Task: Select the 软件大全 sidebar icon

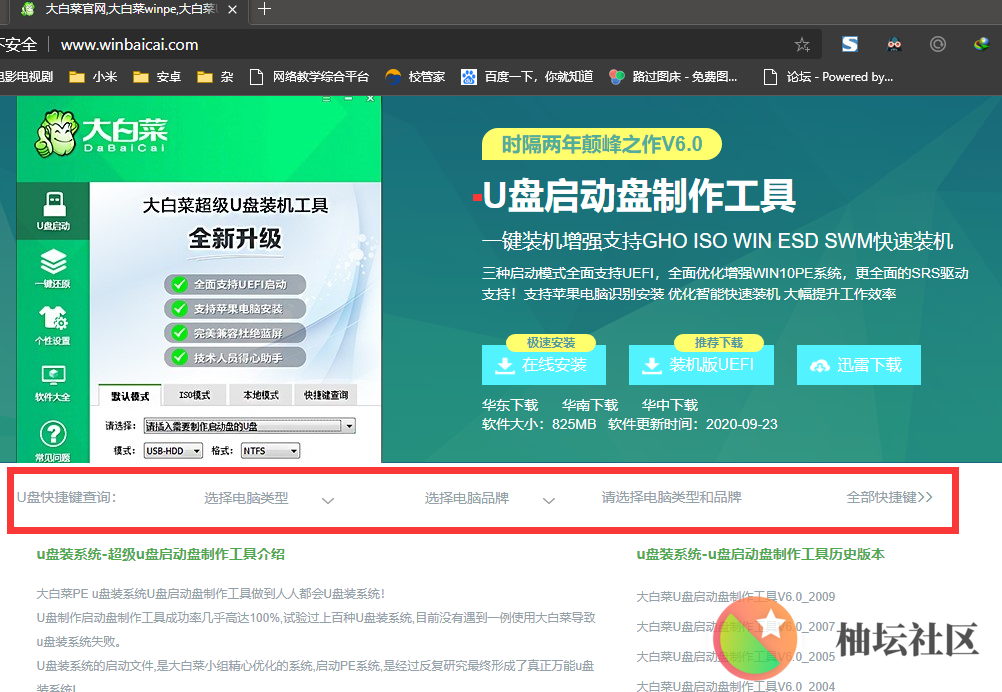Action: 53,383
